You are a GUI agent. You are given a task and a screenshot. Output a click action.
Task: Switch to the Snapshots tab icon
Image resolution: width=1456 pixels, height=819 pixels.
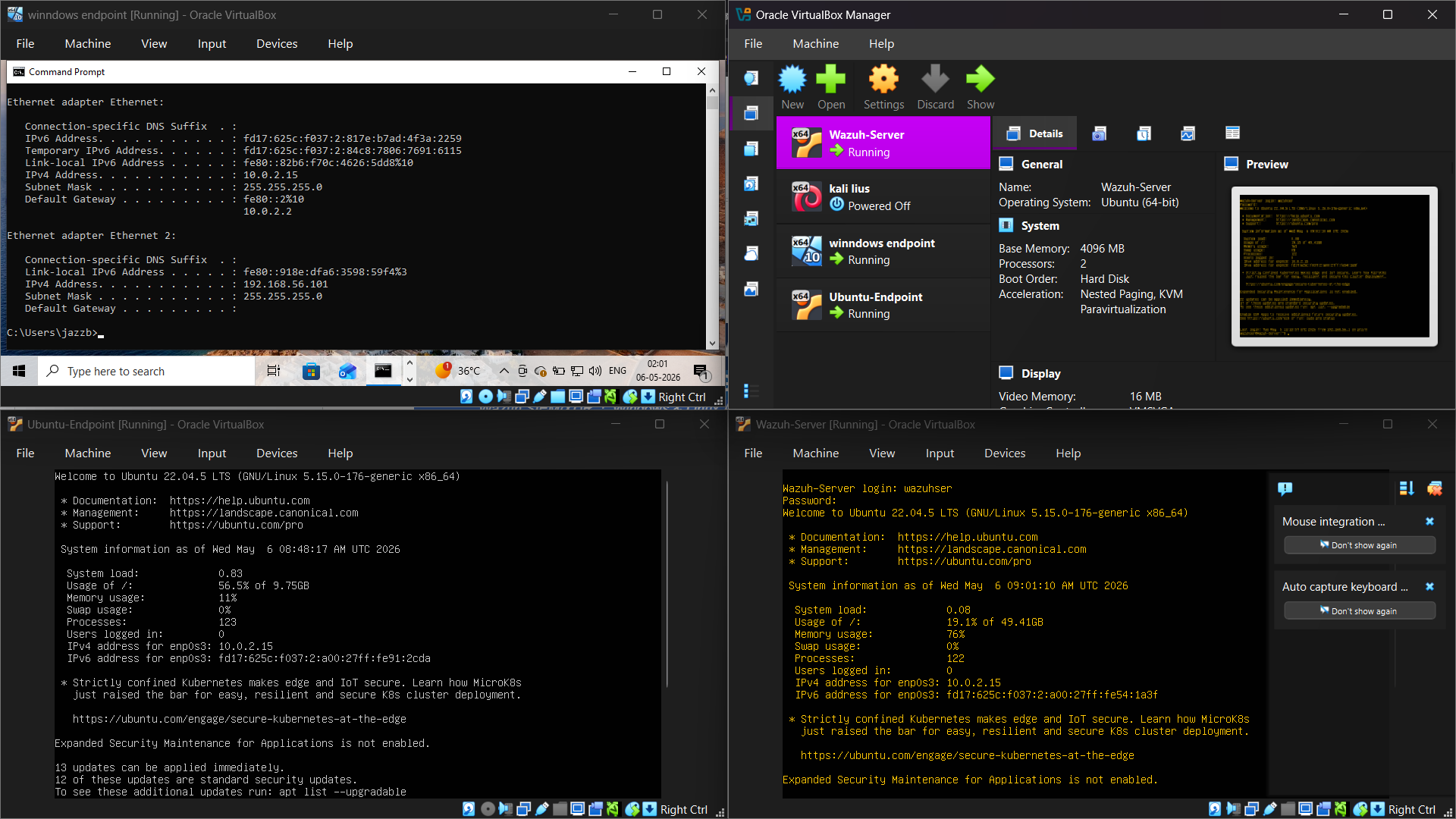point(1099,133)
